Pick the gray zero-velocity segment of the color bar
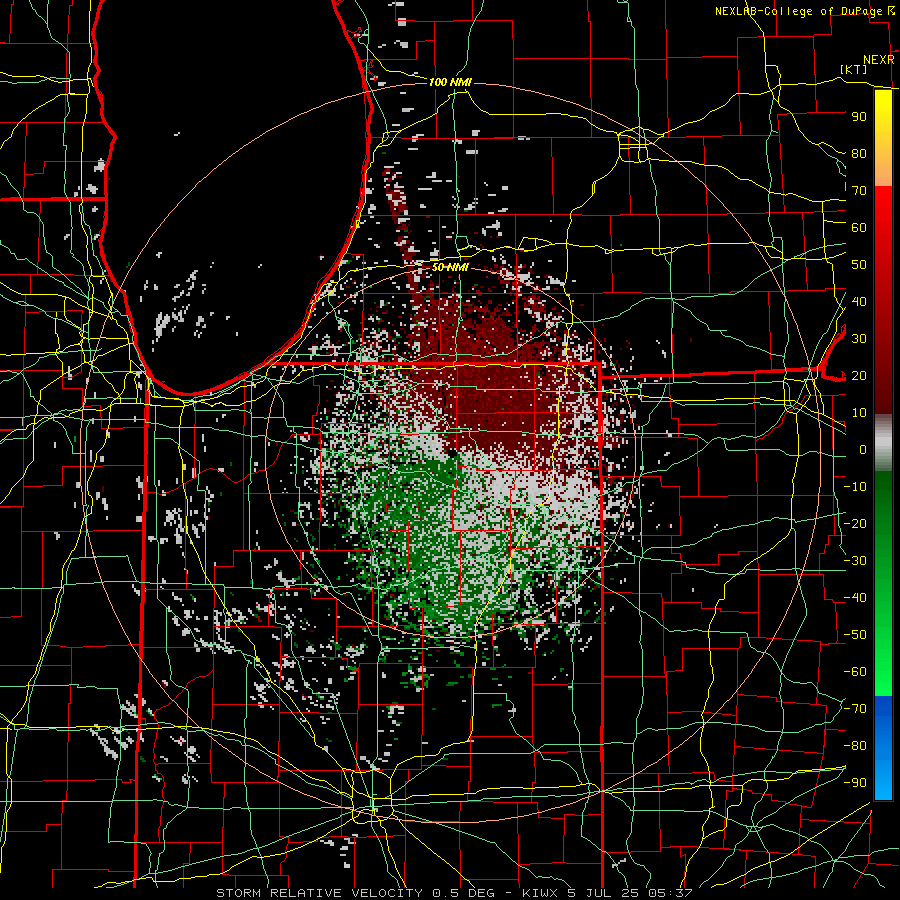 [883, 442]
